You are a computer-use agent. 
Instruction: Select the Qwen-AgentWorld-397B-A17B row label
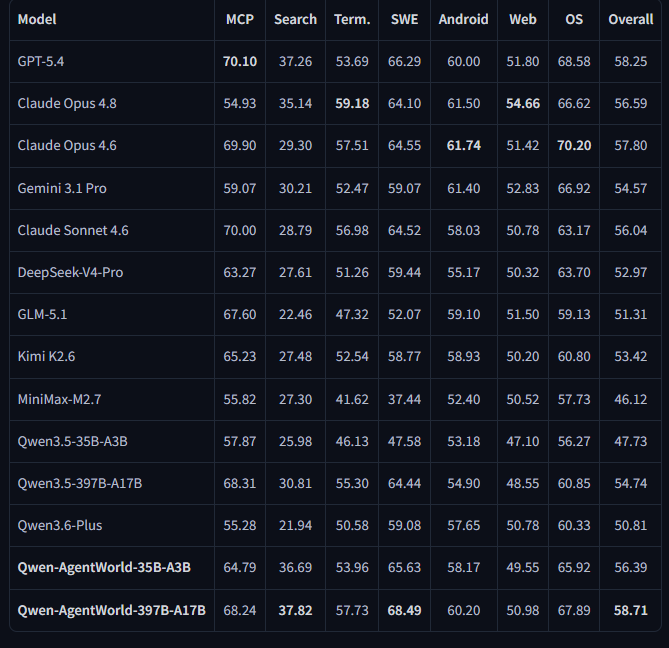111,610
